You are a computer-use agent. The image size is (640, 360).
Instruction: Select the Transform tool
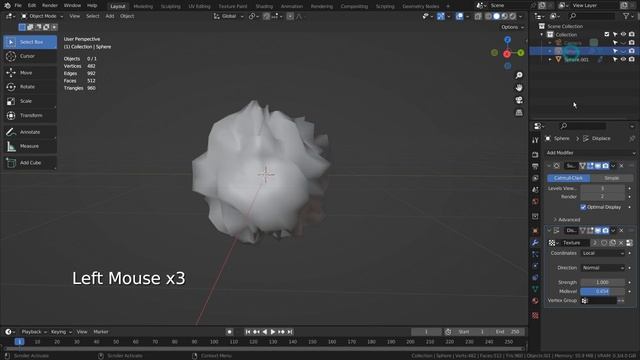pos(30,116)
